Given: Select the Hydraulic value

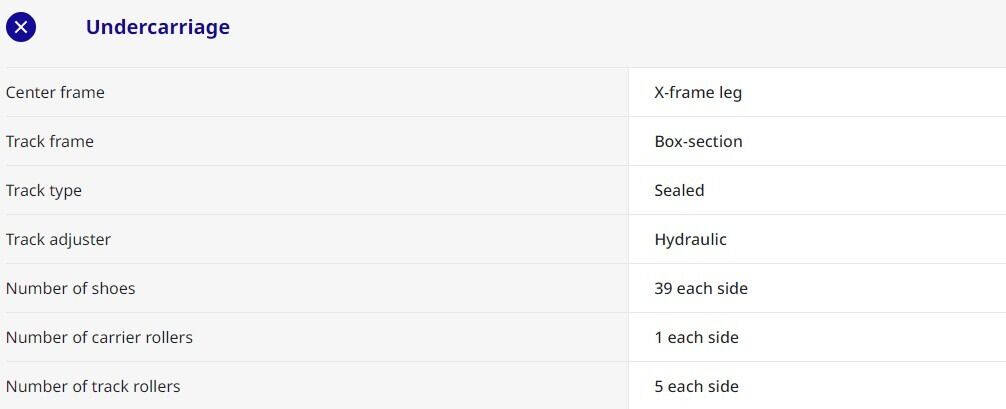Looking at the screenshot, I should [690, 239].
